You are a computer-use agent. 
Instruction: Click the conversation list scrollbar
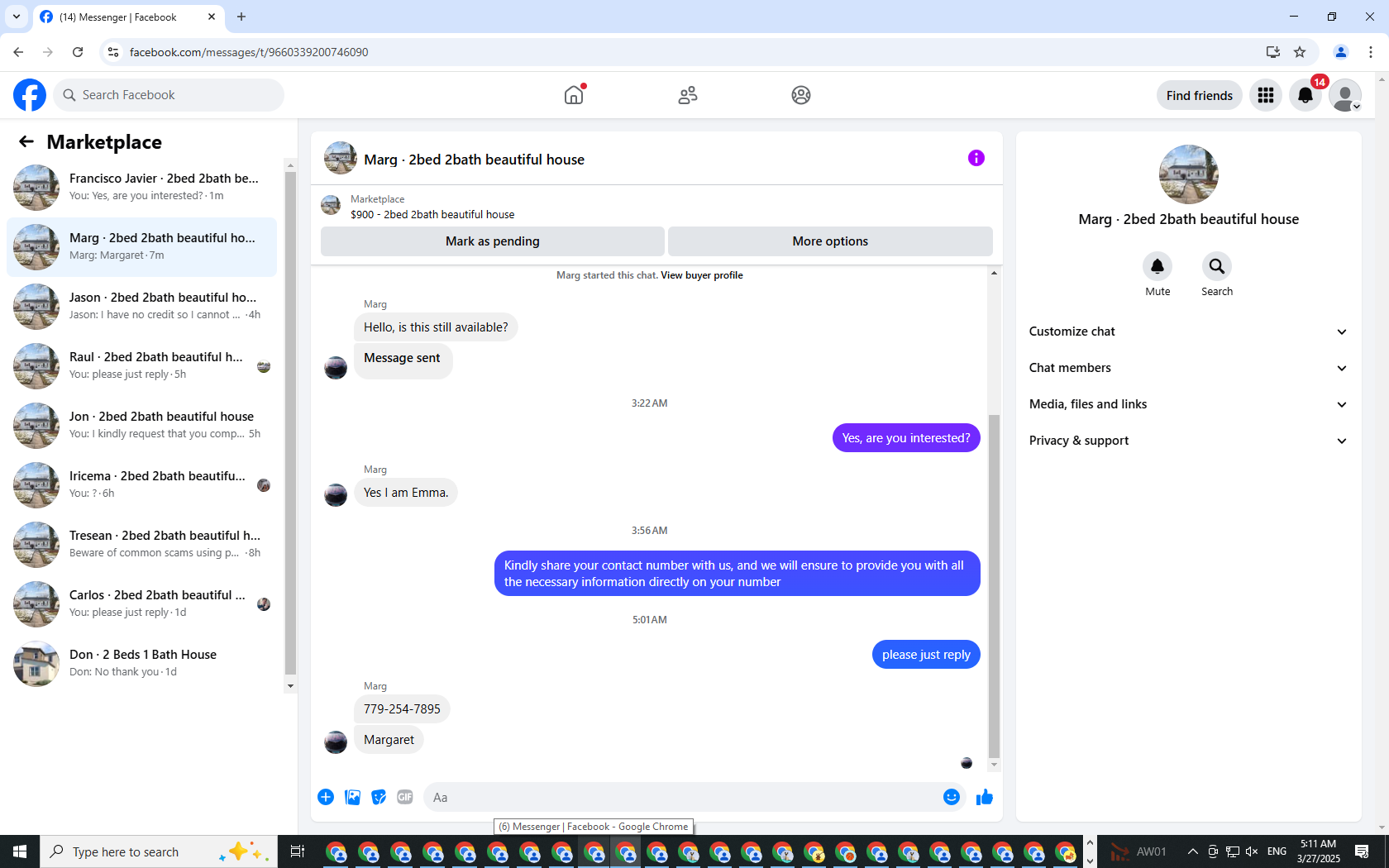(x=290, y=423)
